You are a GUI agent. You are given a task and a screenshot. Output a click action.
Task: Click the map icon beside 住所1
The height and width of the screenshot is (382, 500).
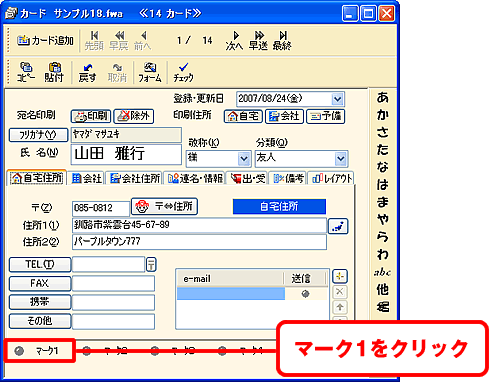pyautogui.click(x=338, y=226)
